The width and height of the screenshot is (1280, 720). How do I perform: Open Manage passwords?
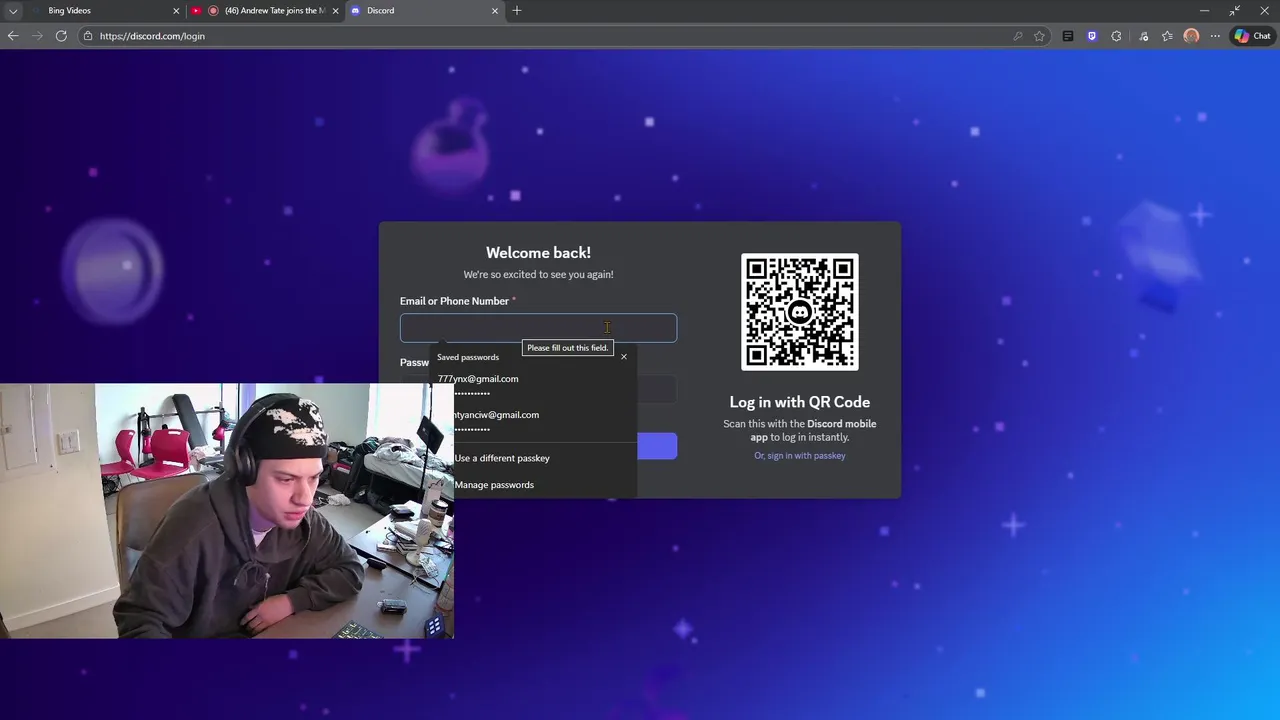(x=494, y=485)
